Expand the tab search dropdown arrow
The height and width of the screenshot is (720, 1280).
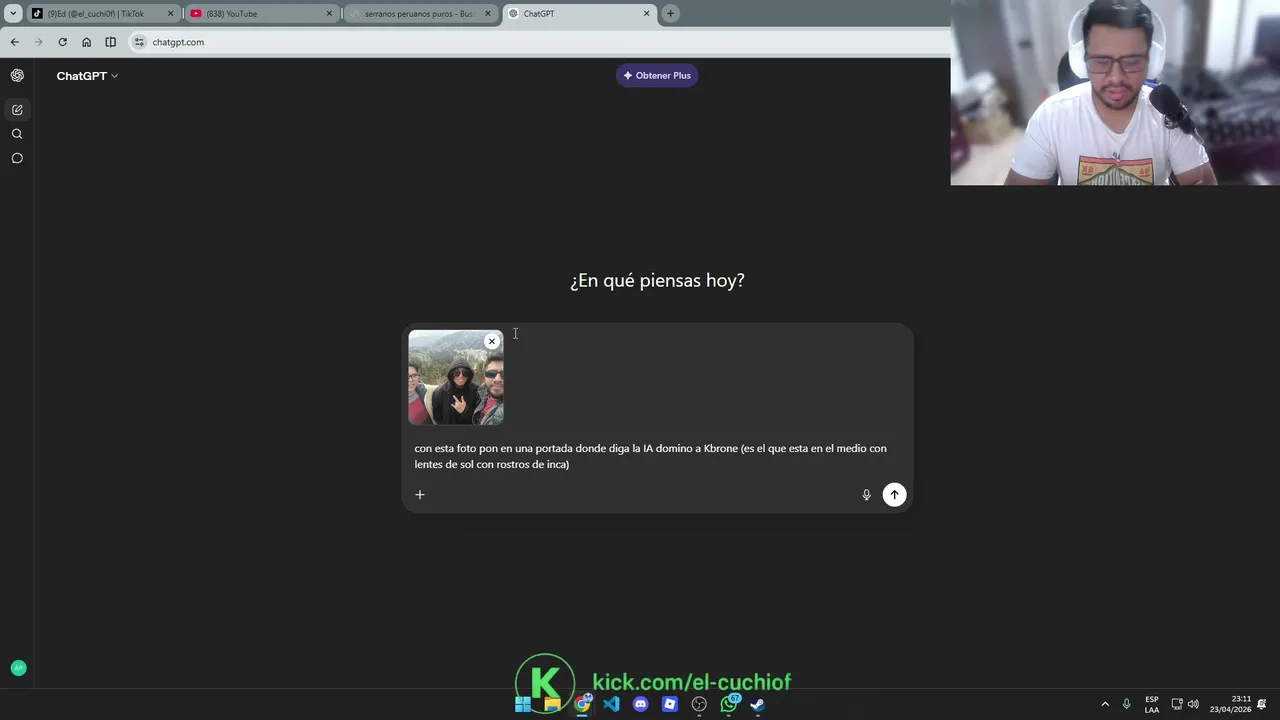tap(13, 14)
